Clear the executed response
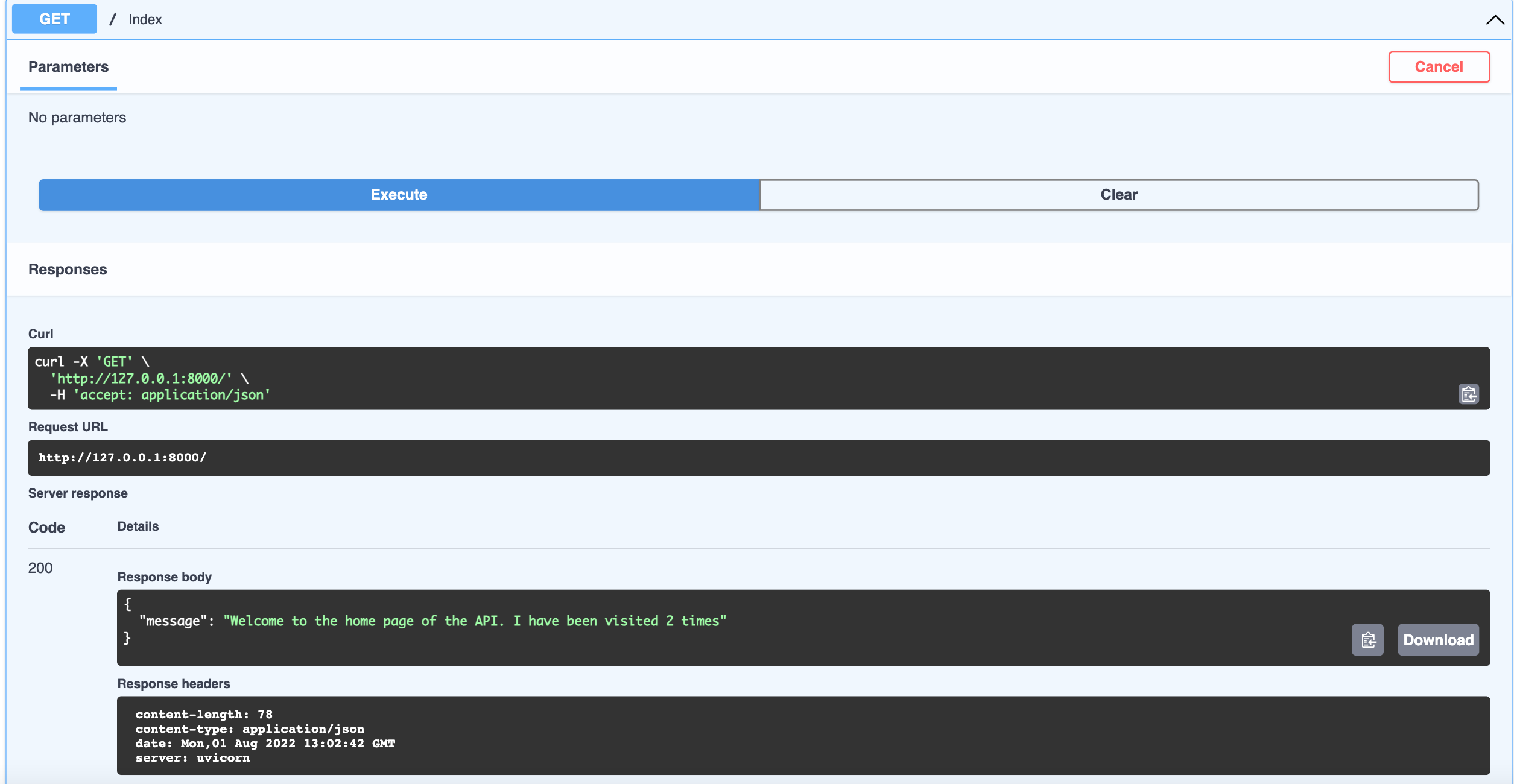Screen dimensions: 1514x784 click(1118, 195)
